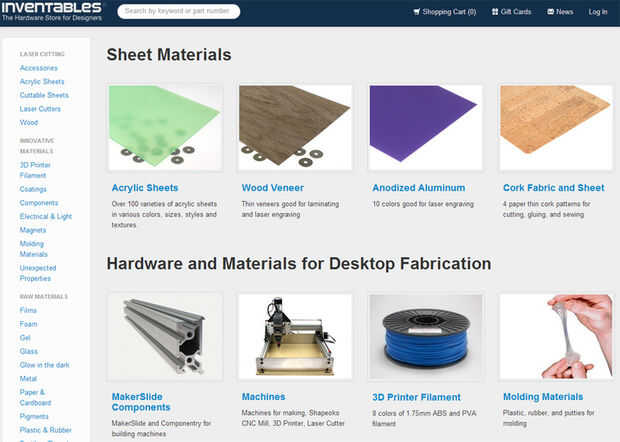620x442 pixels.
Task: Select Components in sidebar
Action: tap(39, 203)
